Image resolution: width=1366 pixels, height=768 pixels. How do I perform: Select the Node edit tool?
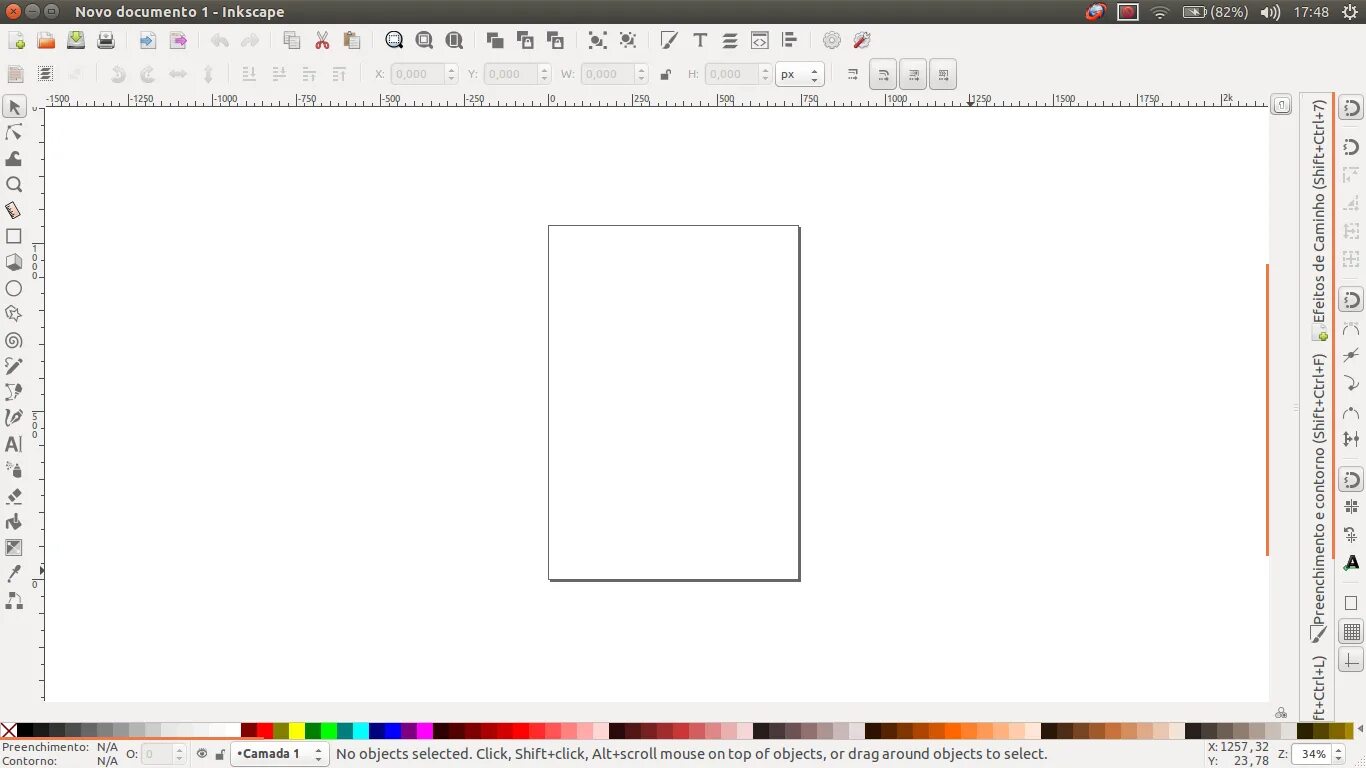14,133
